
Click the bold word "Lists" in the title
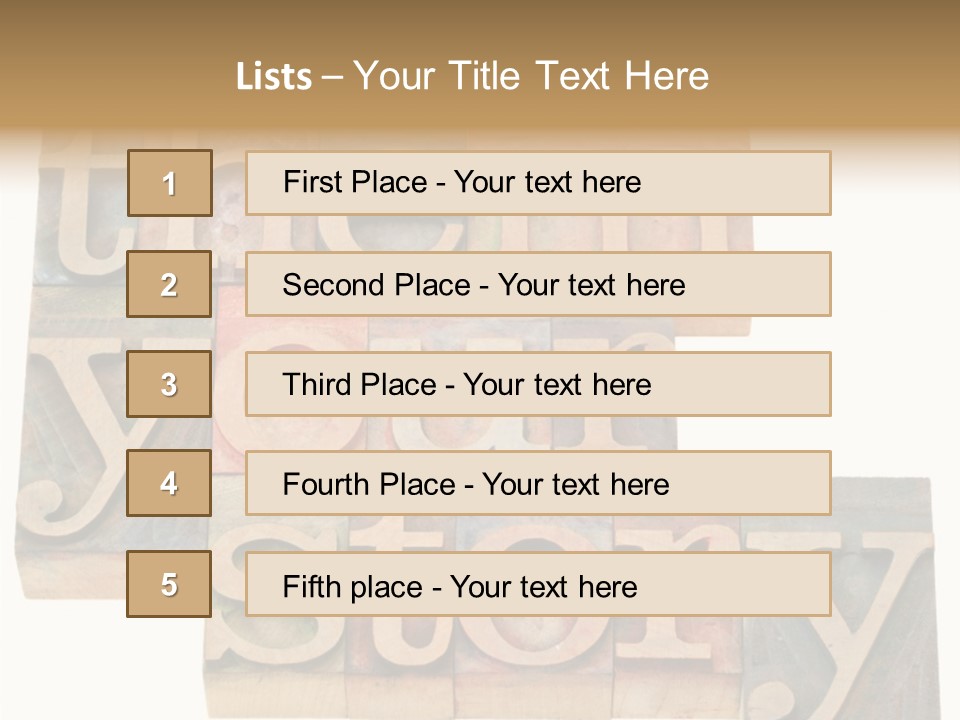point(274,77)
